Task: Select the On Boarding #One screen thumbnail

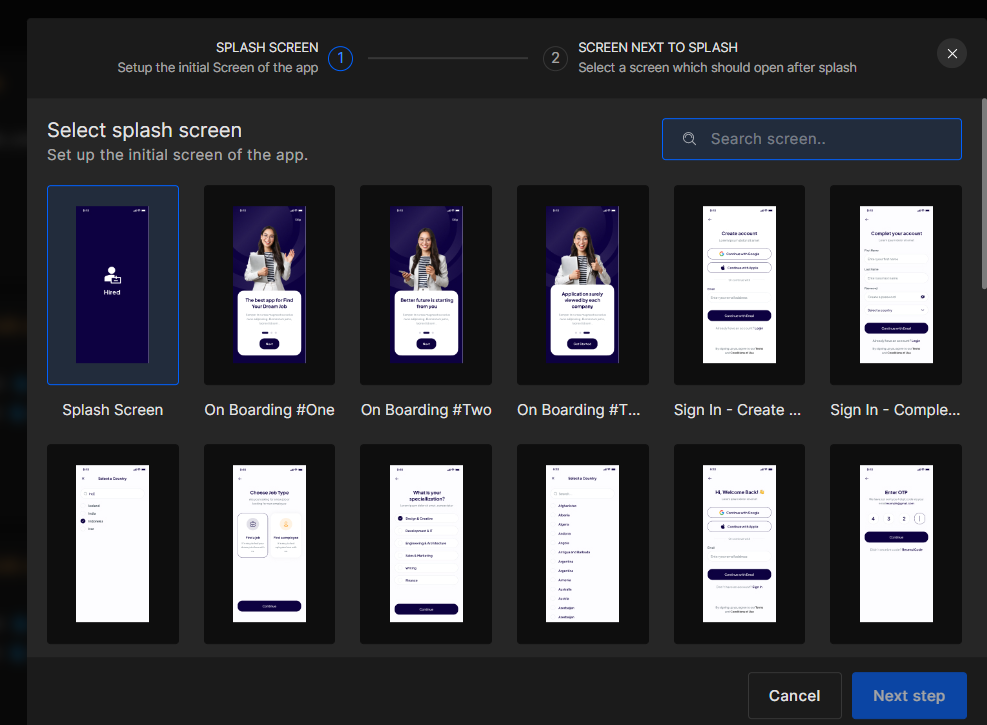Action: click(x=269, y=285)
